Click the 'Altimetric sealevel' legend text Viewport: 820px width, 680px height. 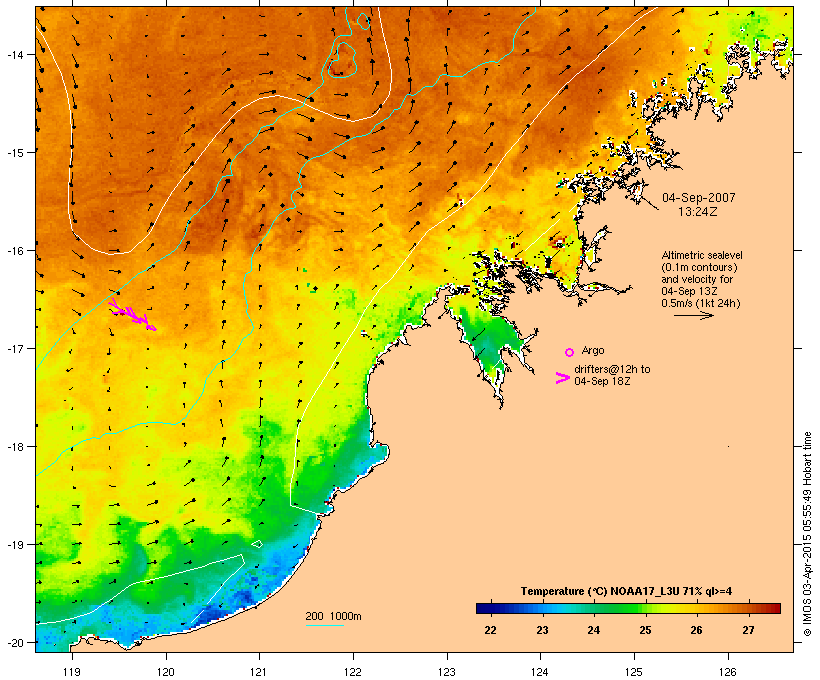[x=702, y=255]
